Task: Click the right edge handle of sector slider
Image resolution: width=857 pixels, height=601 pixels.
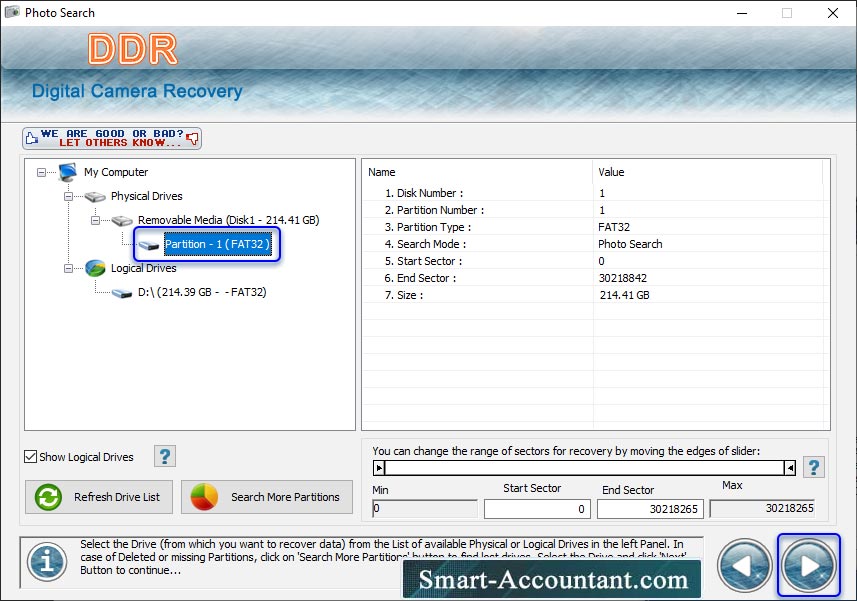Action: click(x=790, y=468)
